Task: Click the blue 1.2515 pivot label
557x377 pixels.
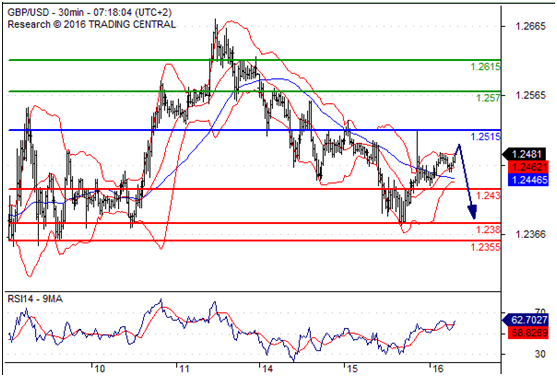Action: 485,136
